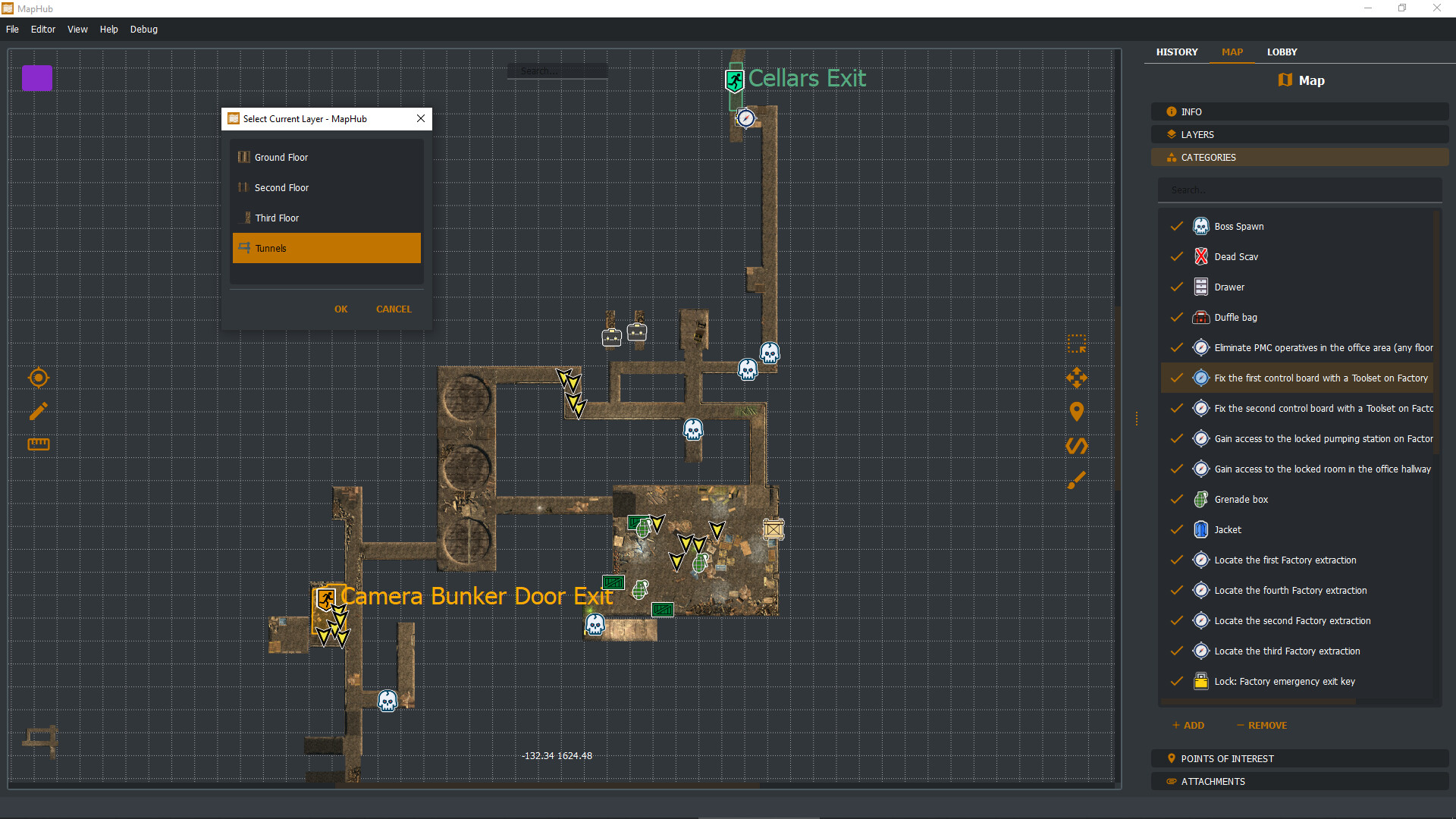Select the rectangular selection tool
Image resolution: width=1456 pixels, height=819 pixels.
tap(1078, 344)
